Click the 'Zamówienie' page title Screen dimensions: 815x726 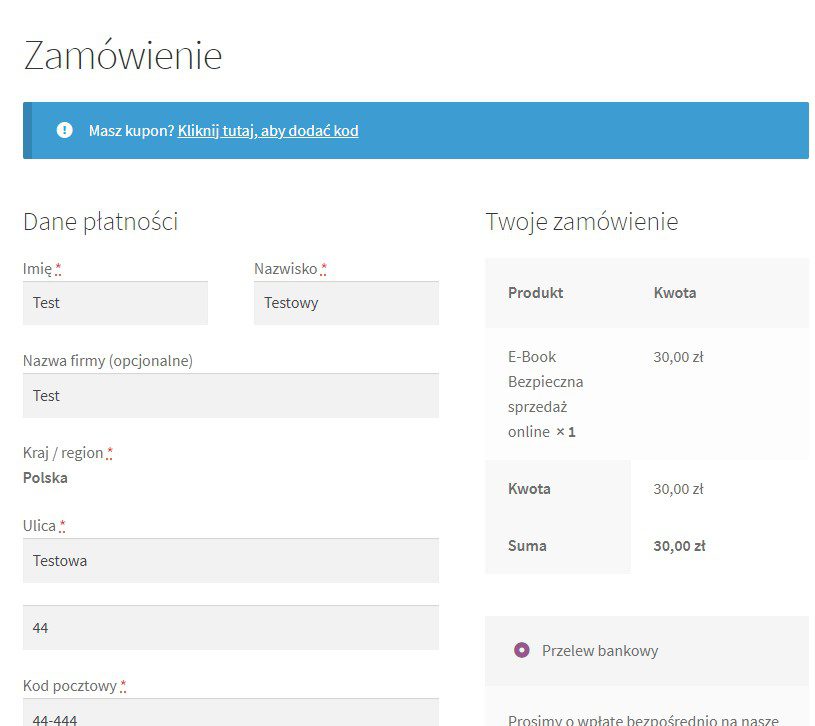pyautogui.click(x=122, y=55)
